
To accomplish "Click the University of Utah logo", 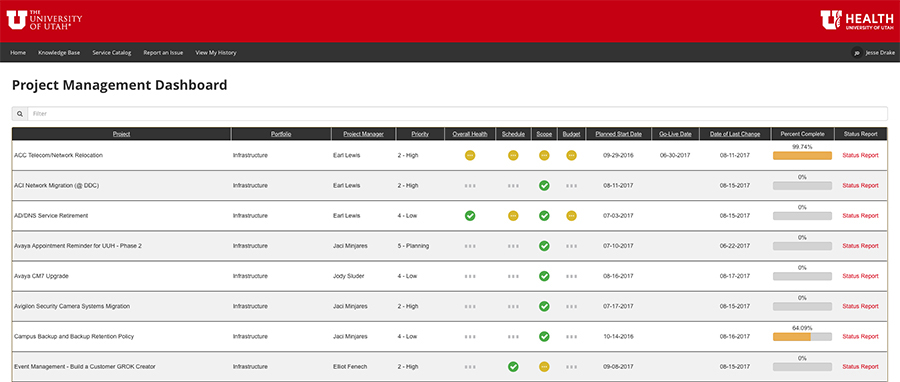I will (45, 20).
